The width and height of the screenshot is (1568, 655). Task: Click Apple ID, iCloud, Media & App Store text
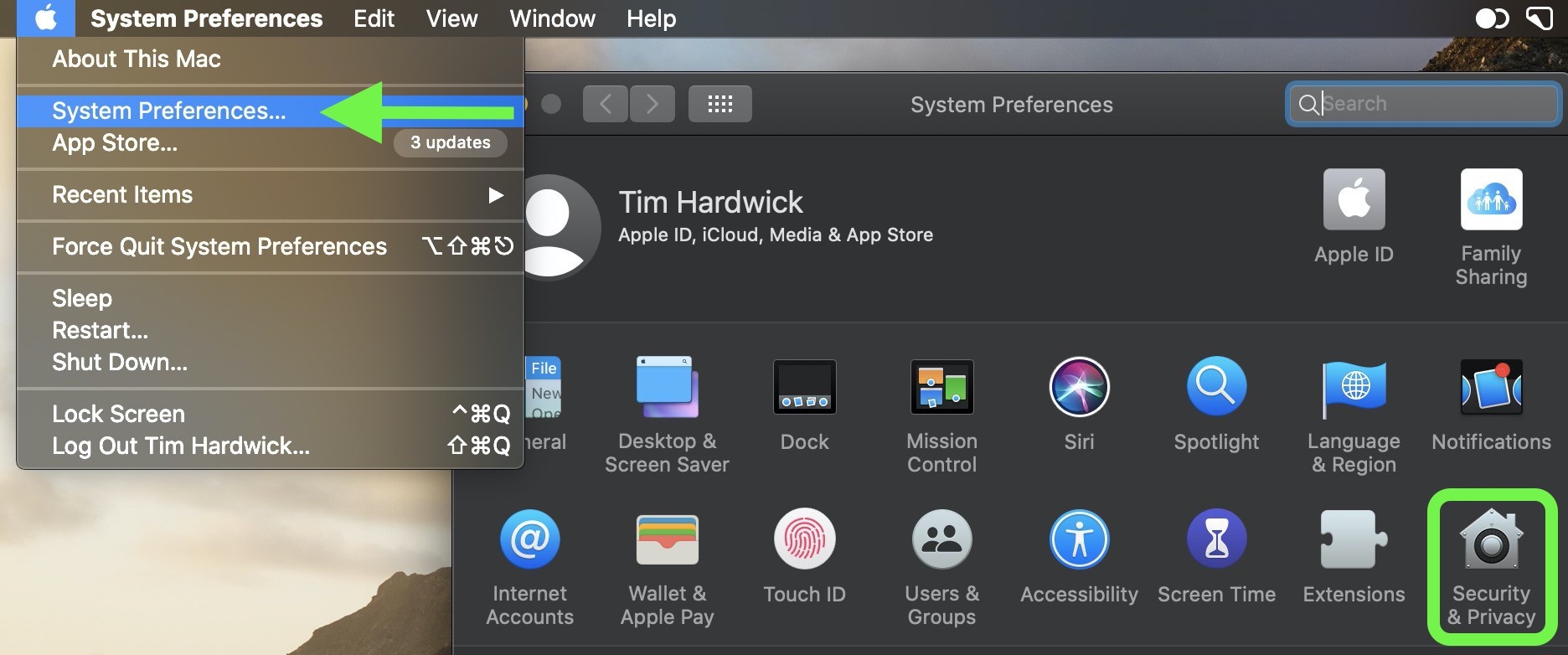(x=776, y=235)
